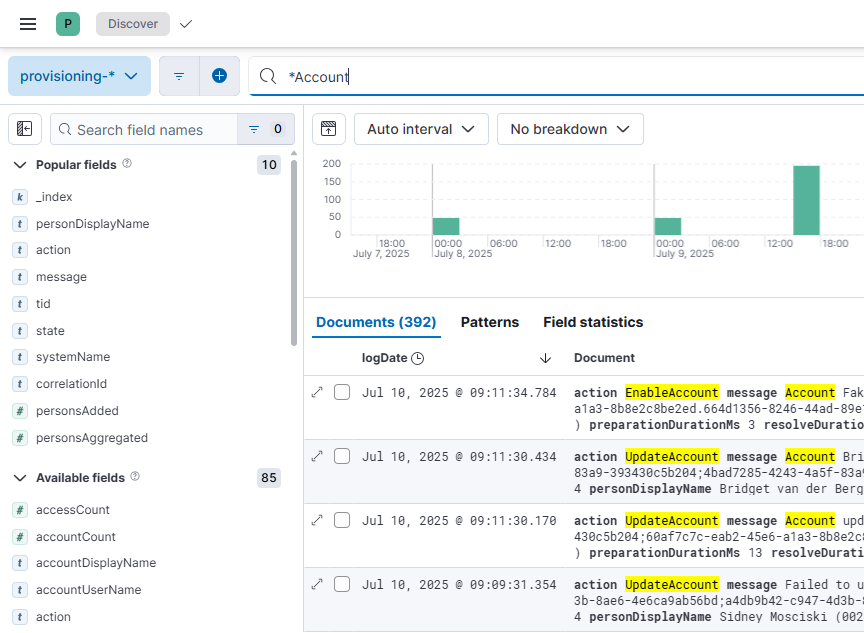Screen dimensions: 864x633
Task: Open the provisioning-* data view dropdown
Action: 79,76
